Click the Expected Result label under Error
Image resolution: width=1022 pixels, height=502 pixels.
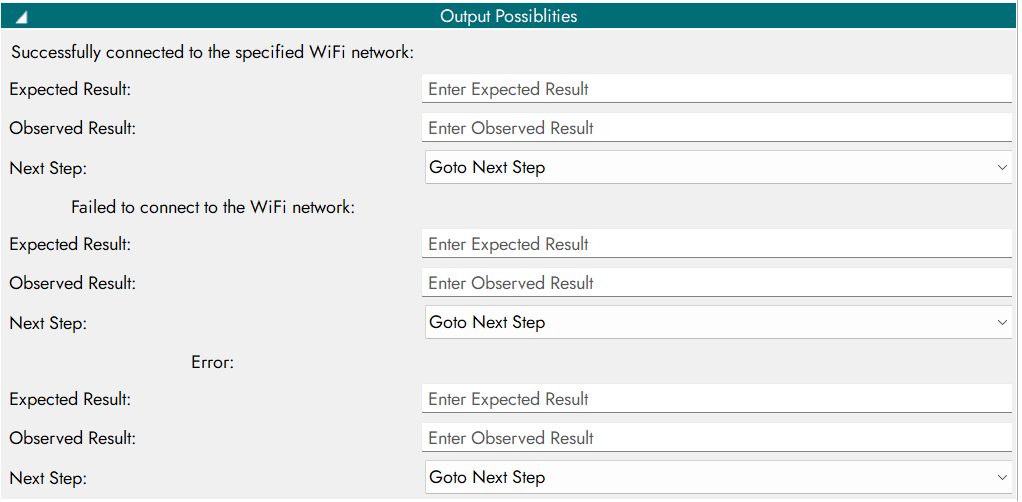click(x=70, y=399)
